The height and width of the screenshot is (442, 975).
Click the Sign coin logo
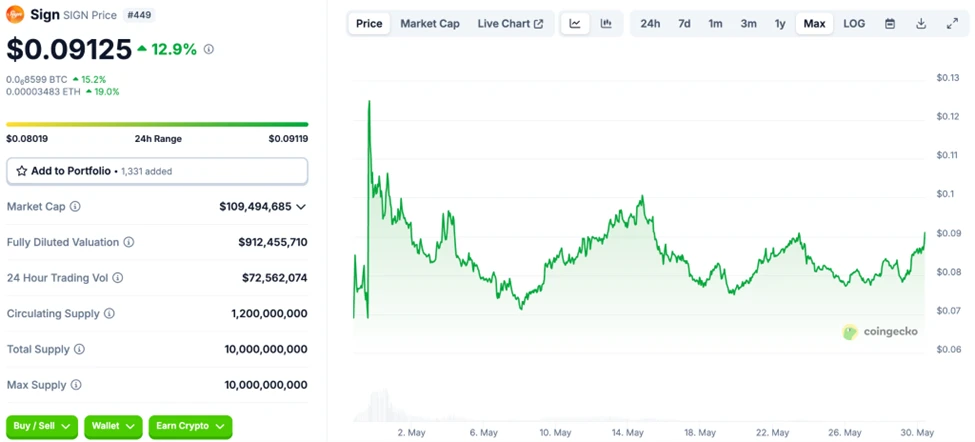click(15, 15)
